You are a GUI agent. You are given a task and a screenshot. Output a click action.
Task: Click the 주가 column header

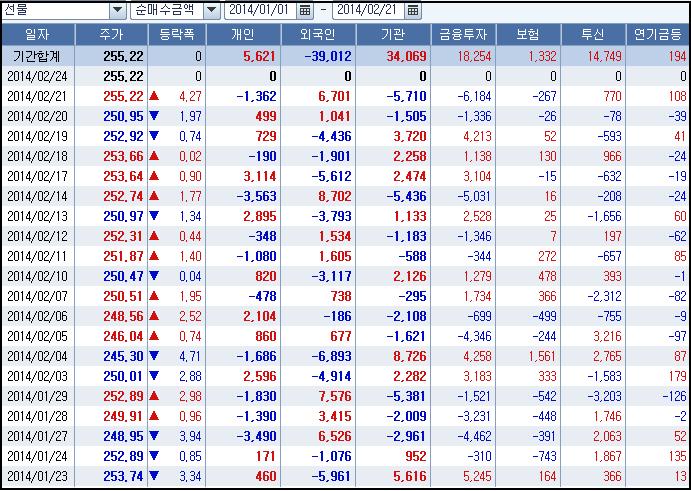[x=111, y=34]
